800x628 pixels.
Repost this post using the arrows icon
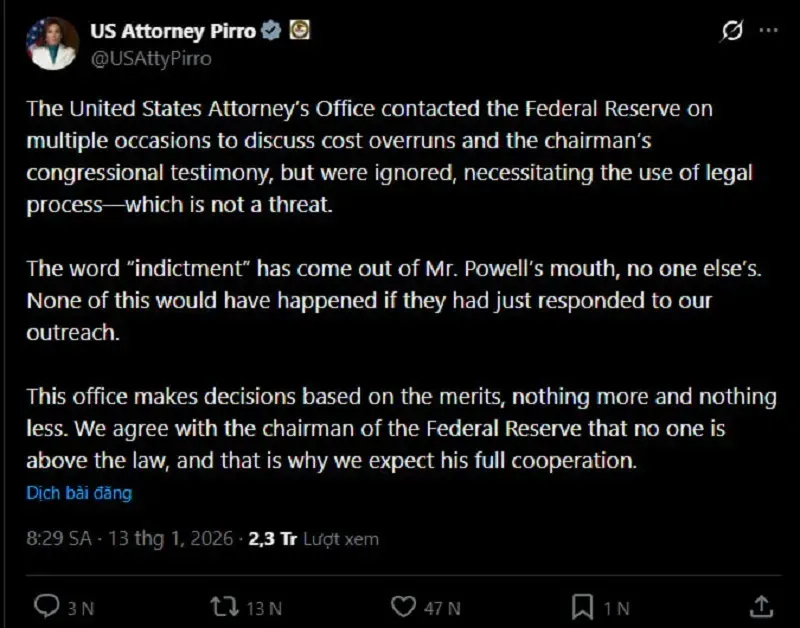(222, 606)
